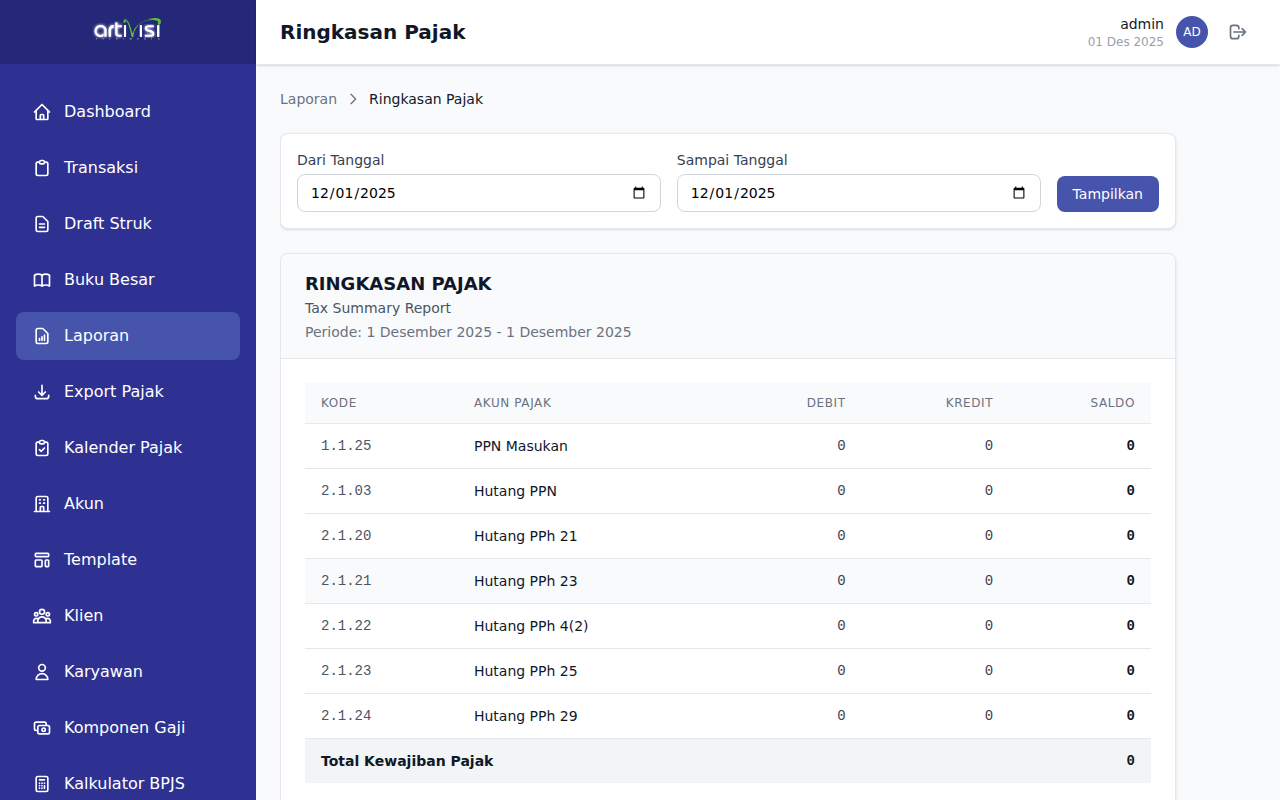
Task: Click the Kalkulator BPJS icon
Action: [x=42, y=784]
